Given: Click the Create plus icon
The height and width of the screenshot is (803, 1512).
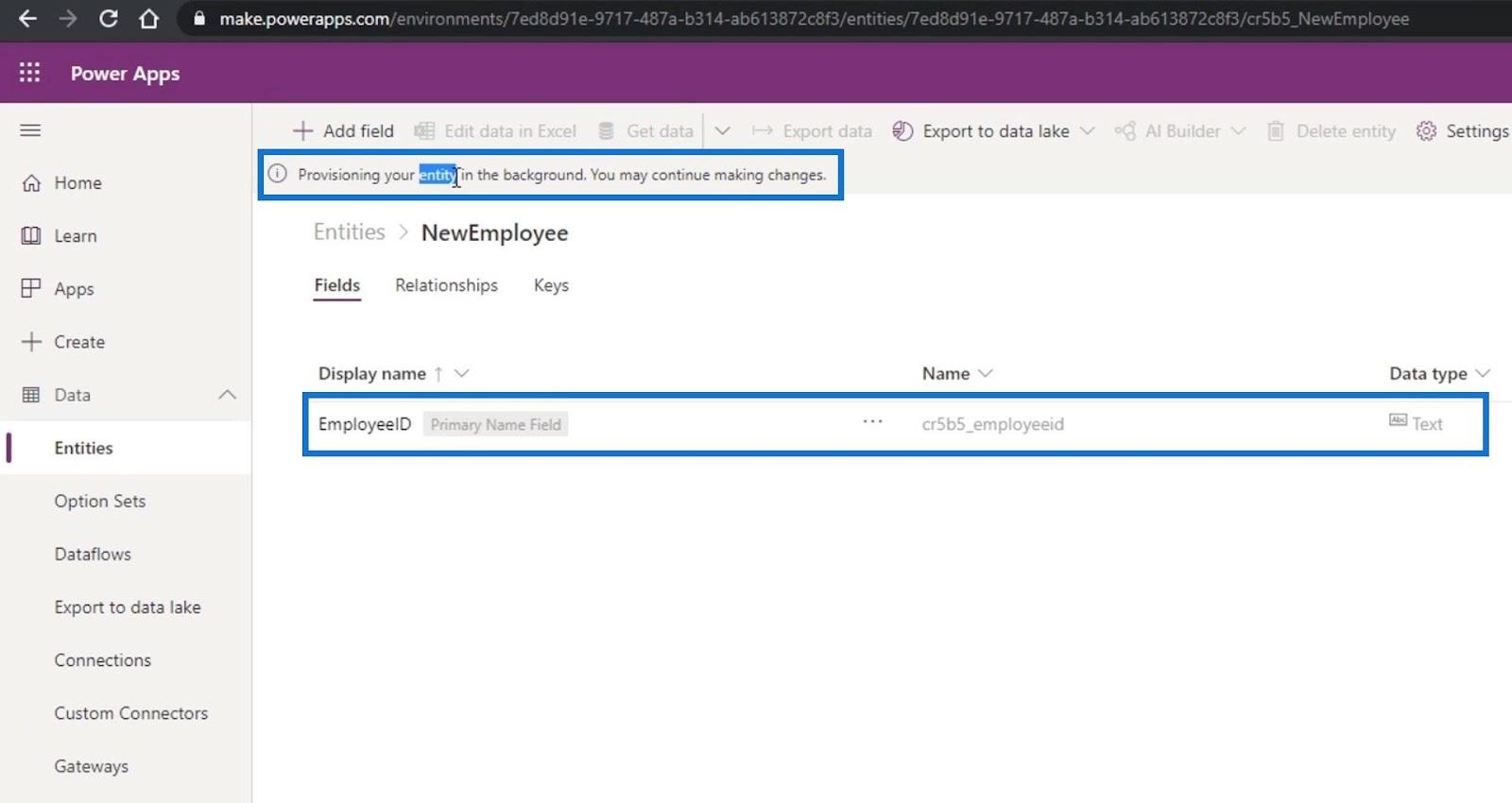Looking at the screenshot, I should pyautogui.click(x=31, y=342).
